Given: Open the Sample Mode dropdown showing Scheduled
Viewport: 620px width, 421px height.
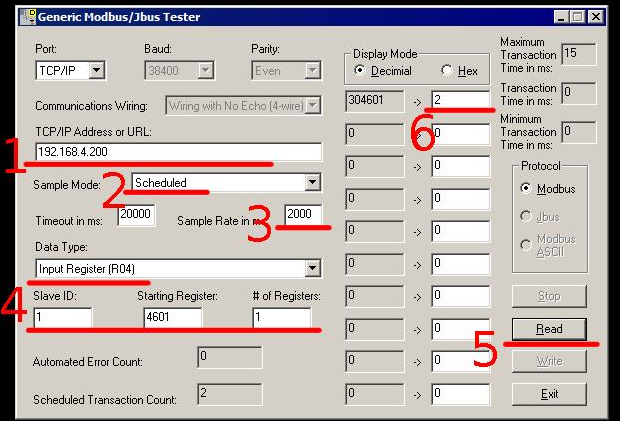Looking at the screenshot, I should (x=226, y=183).
